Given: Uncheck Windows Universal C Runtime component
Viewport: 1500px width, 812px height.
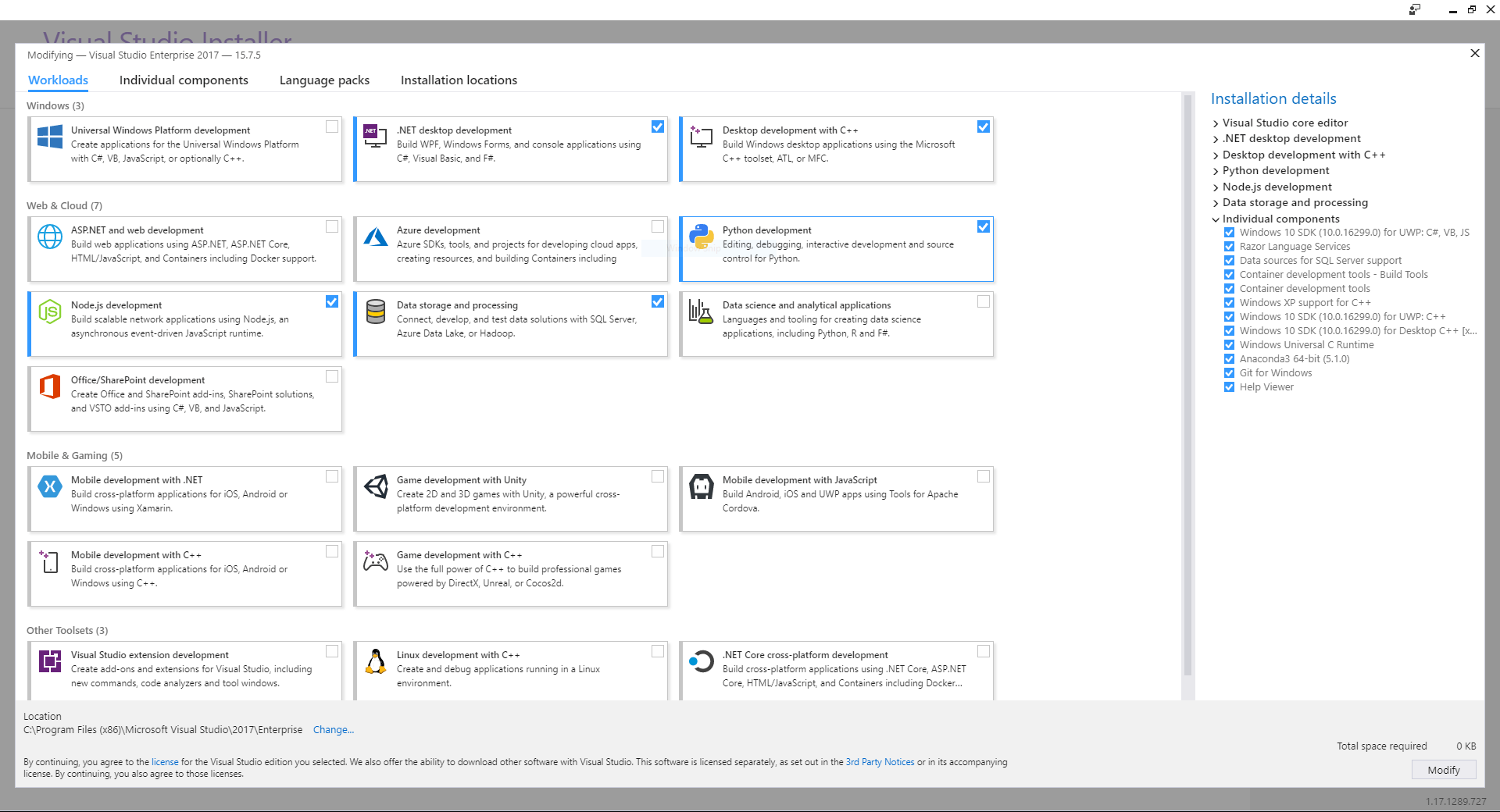Looking at the screenshot, I should (1229, 345).
